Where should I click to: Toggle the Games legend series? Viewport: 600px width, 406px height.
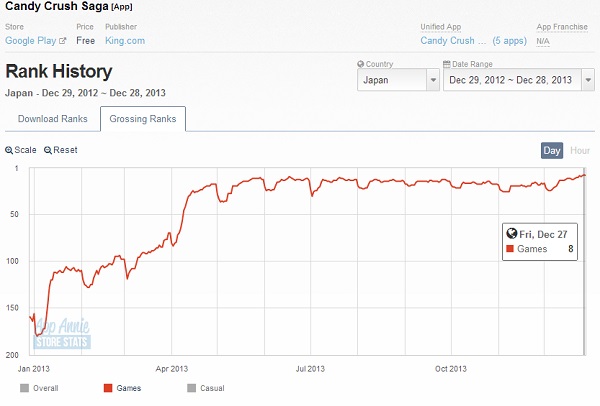tap(122, 388)
